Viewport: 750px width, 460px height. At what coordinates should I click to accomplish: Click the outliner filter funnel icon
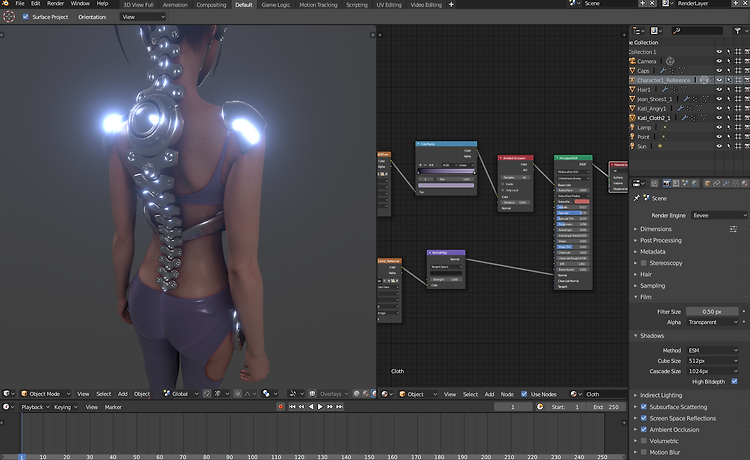738,31
